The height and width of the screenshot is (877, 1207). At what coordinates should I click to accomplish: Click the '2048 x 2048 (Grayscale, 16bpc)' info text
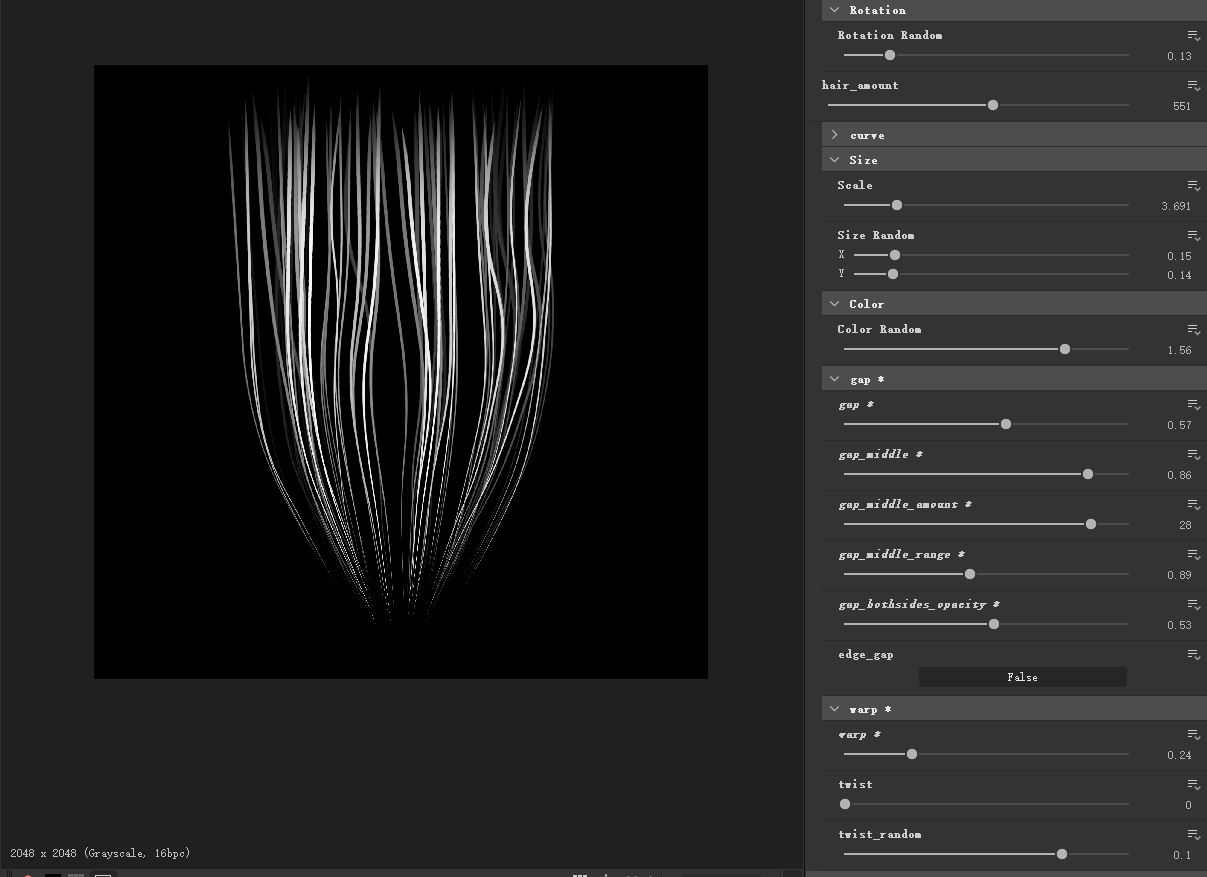click(100, 853)
